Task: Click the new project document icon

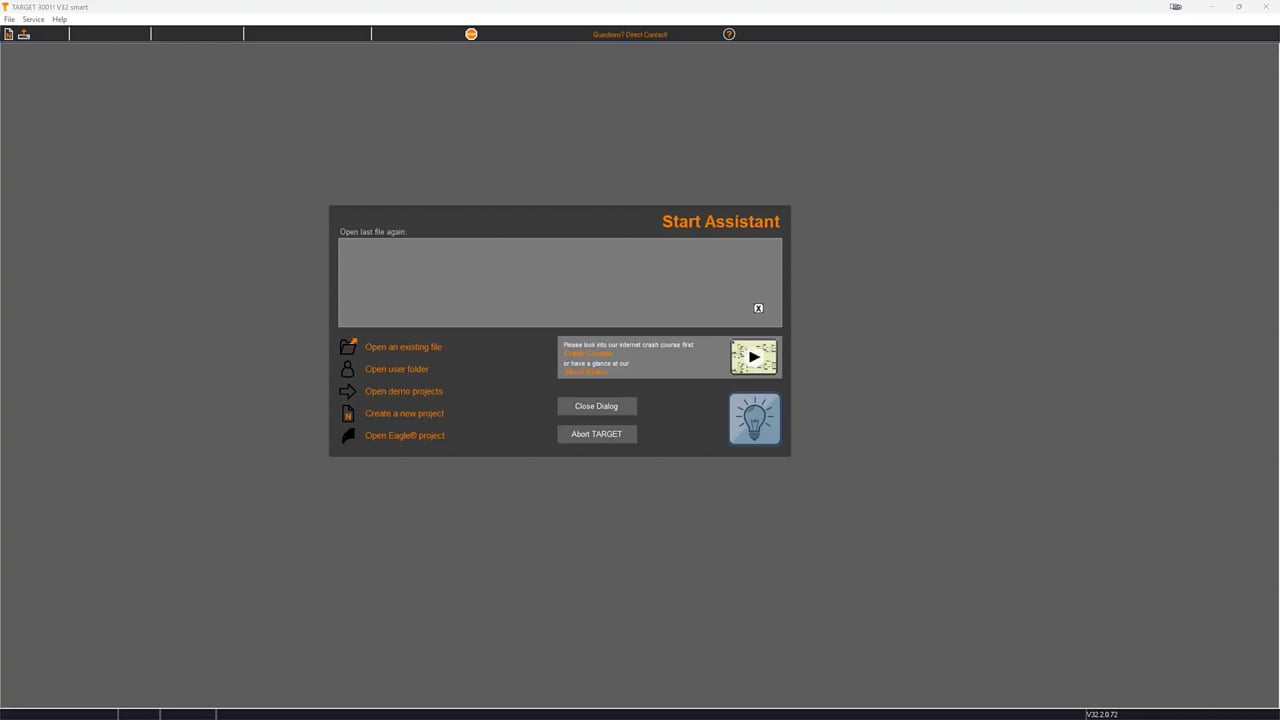Action: [348, 413]
